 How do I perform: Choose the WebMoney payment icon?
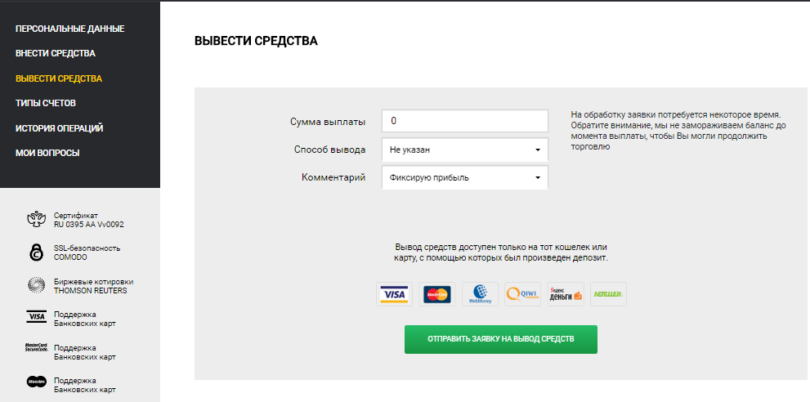(x=480, y=294)
